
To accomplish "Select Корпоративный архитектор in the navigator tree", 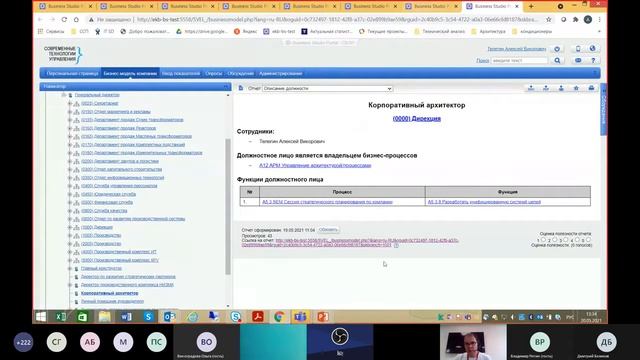I will (109, 293).
